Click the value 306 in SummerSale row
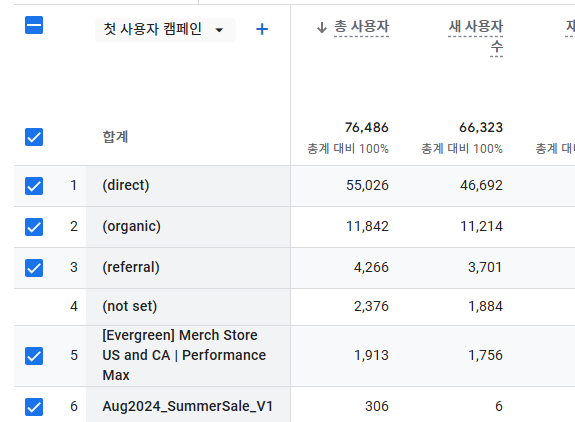 click(x=377, y=406)
